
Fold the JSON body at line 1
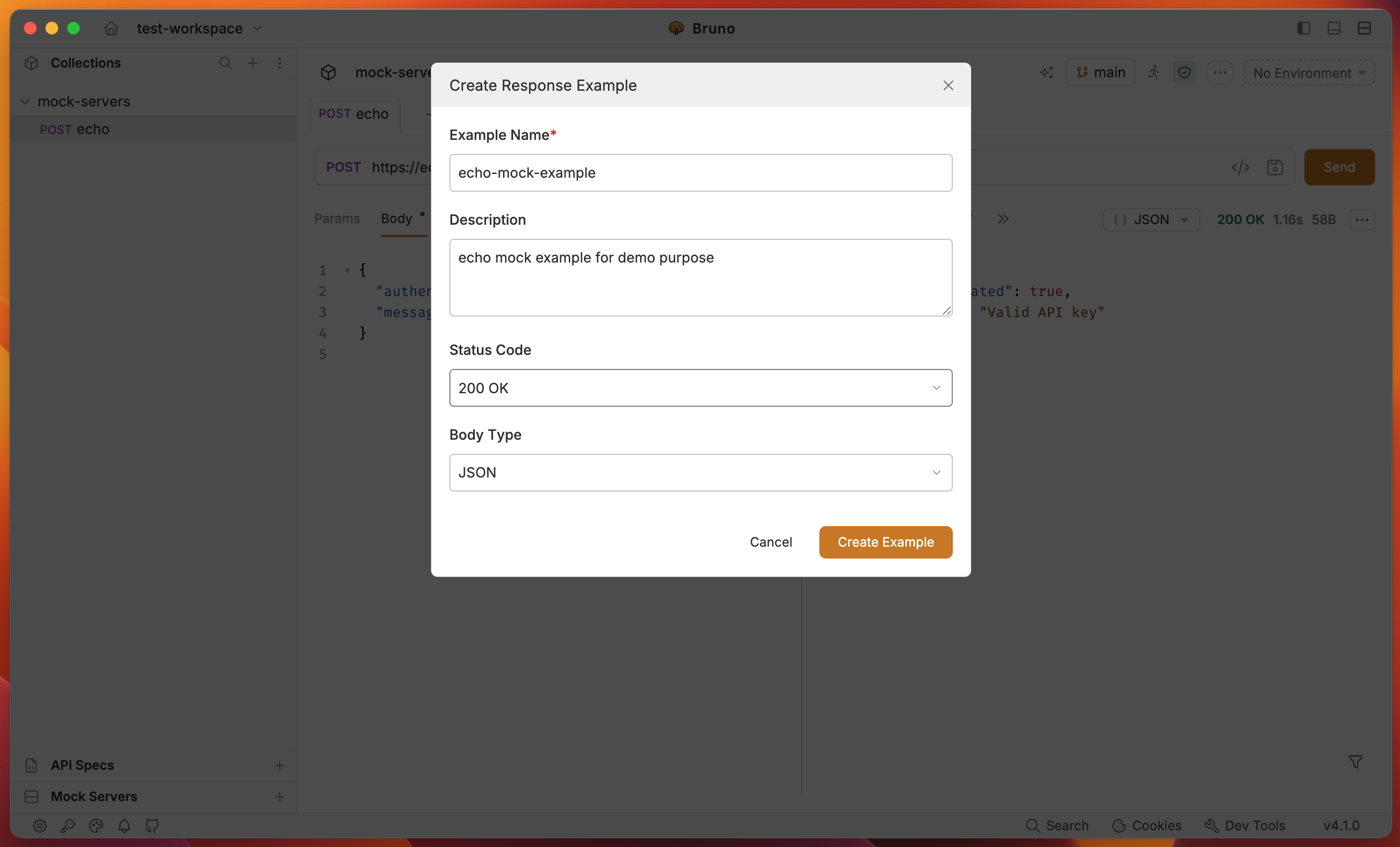click(348, 271)
